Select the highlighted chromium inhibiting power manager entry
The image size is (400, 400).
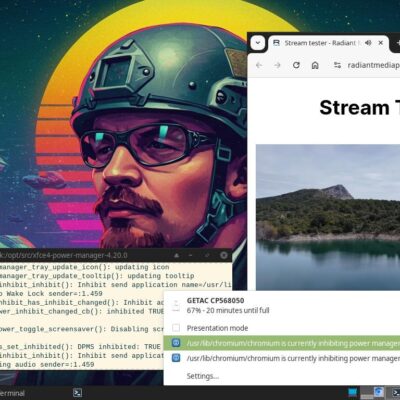click(282, 343)
